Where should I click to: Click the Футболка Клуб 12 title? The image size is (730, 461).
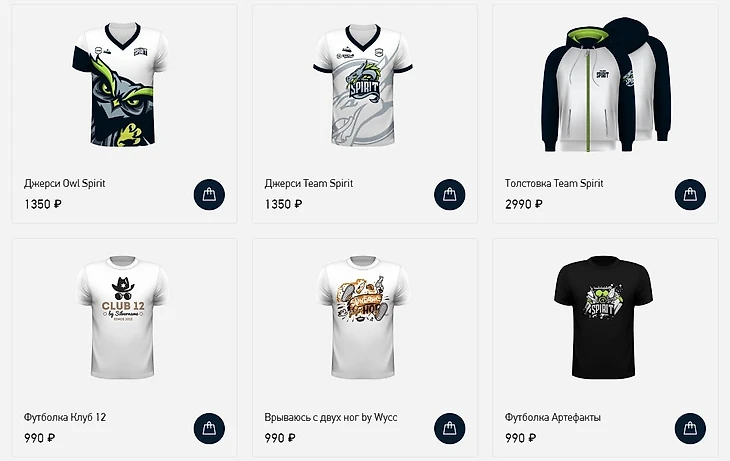pos(65,417)
